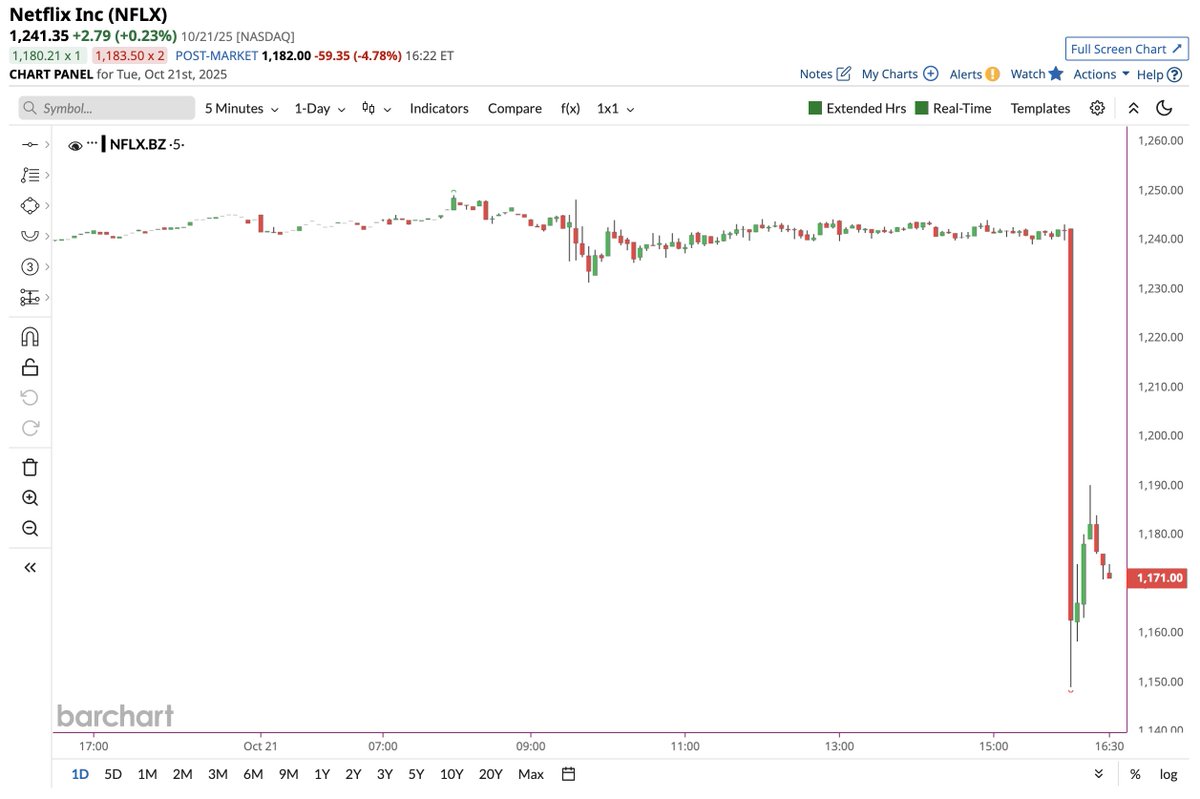This screenshot has width=1200, height=799.
Task: Open the candlestick chart type dropdown
Action: tap(376, 108)
